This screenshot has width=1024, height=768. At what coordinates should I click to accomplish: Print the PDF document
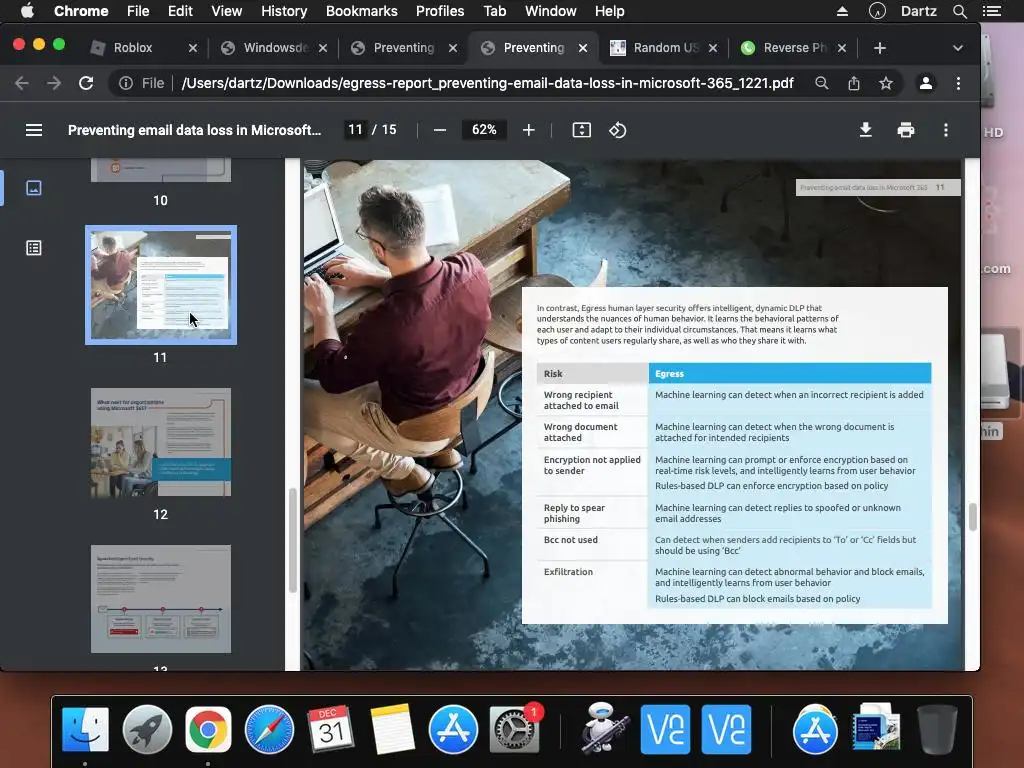pyautogui.click(x=906, y=130)
